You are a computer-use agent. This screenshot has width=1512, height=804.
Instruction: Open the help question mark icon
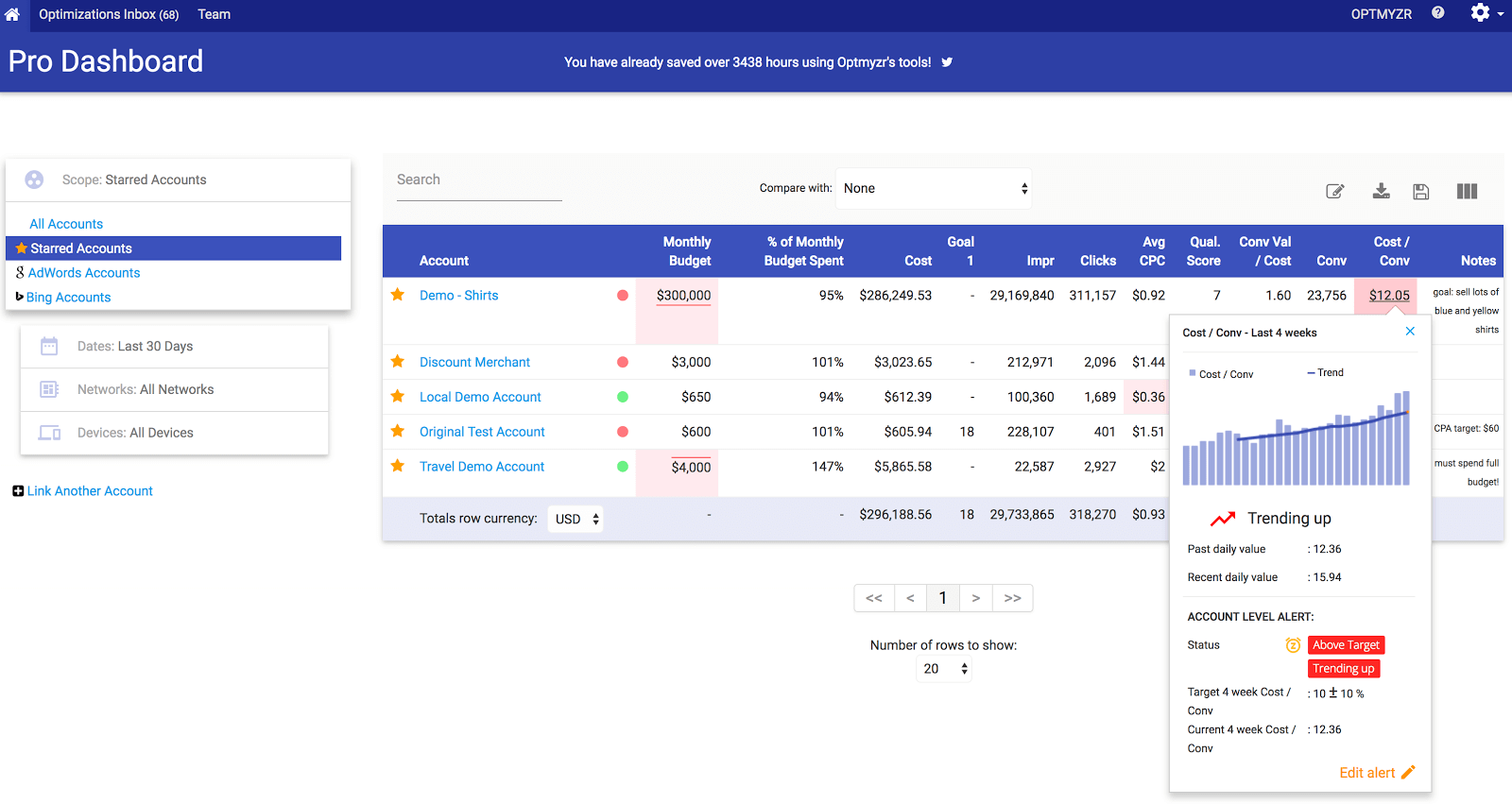[x=1437, y=13]
